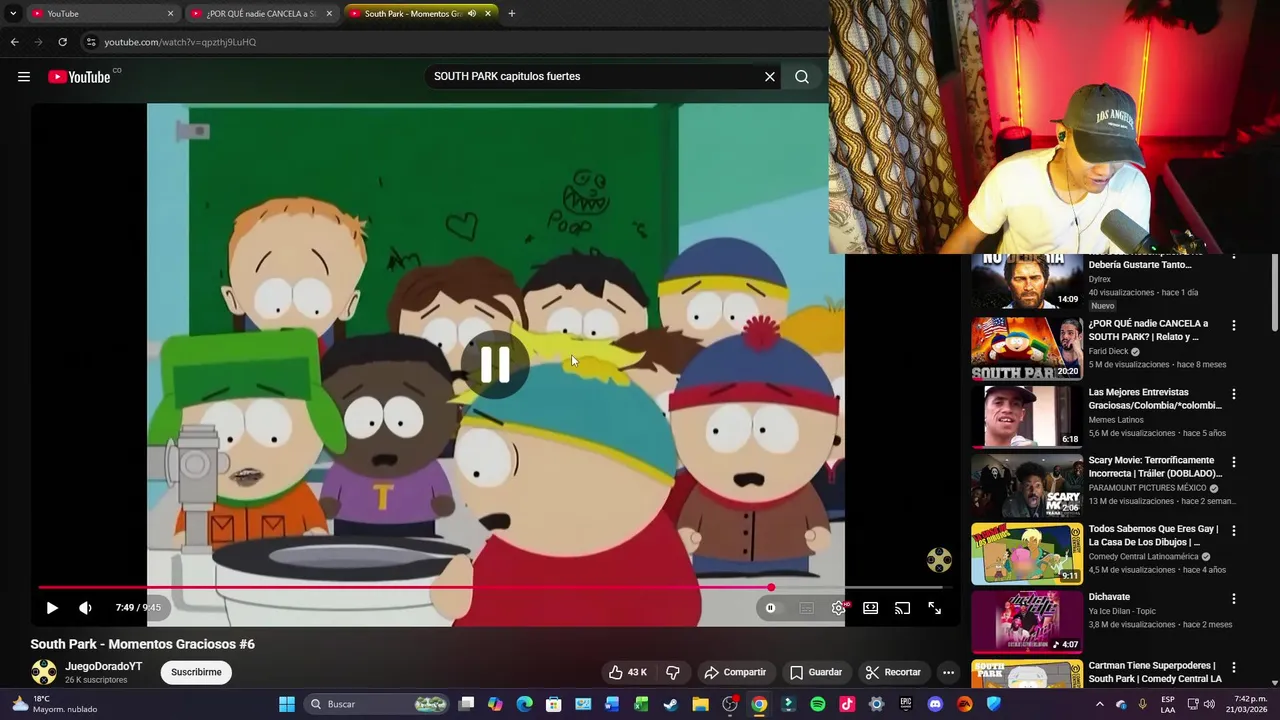Open Comedy Central Latinoamérica channel link

(1143, 557)
